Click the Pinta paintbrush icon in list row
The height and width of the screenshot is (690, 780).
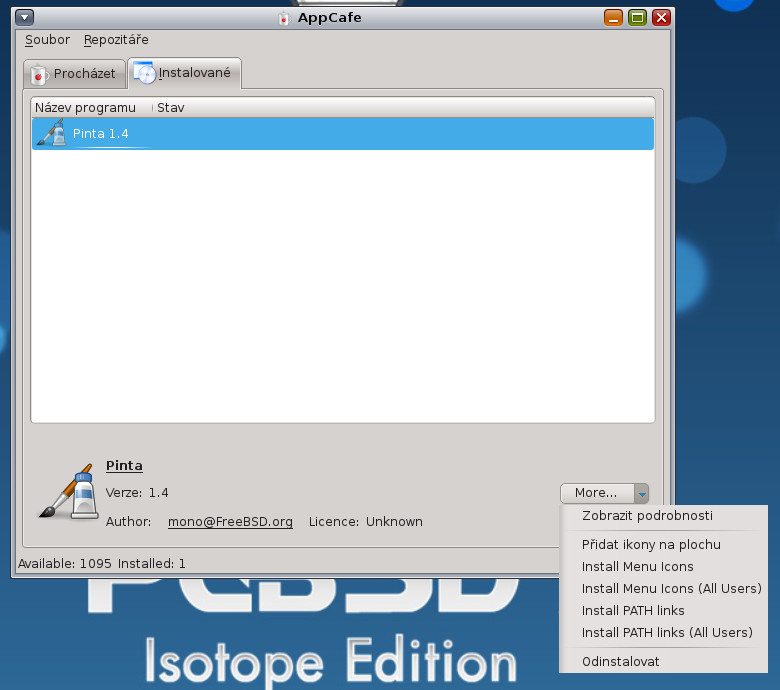click(52, 133)
